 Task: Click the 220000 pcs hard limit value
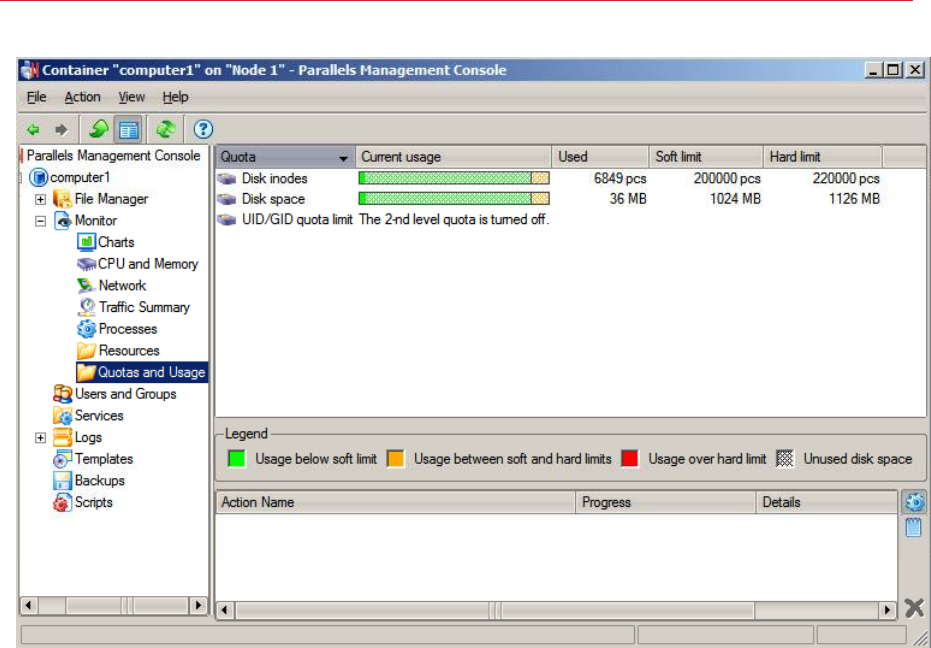[x=846, y=178]
